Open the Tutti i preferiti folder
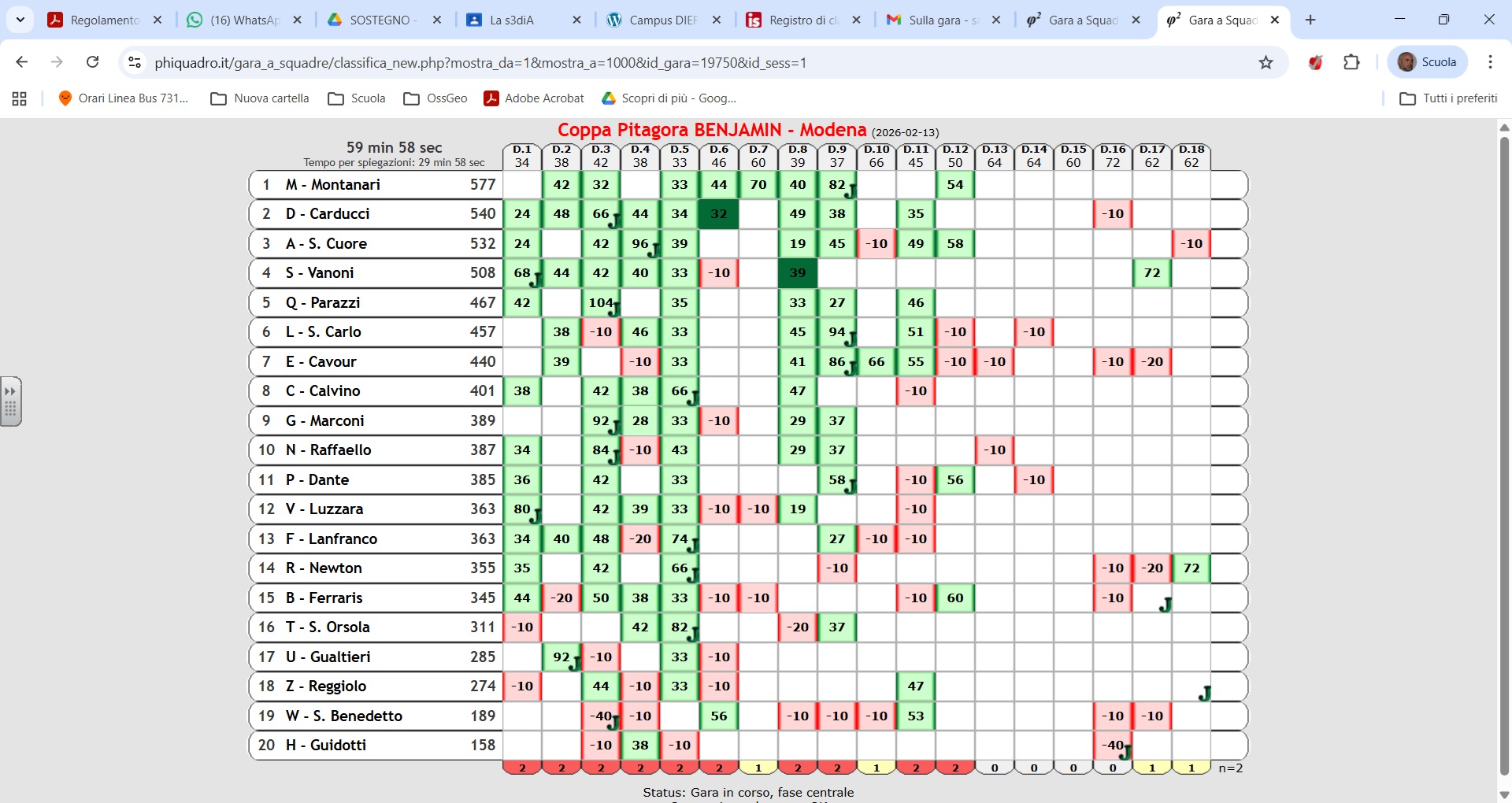 [1448, 98]
